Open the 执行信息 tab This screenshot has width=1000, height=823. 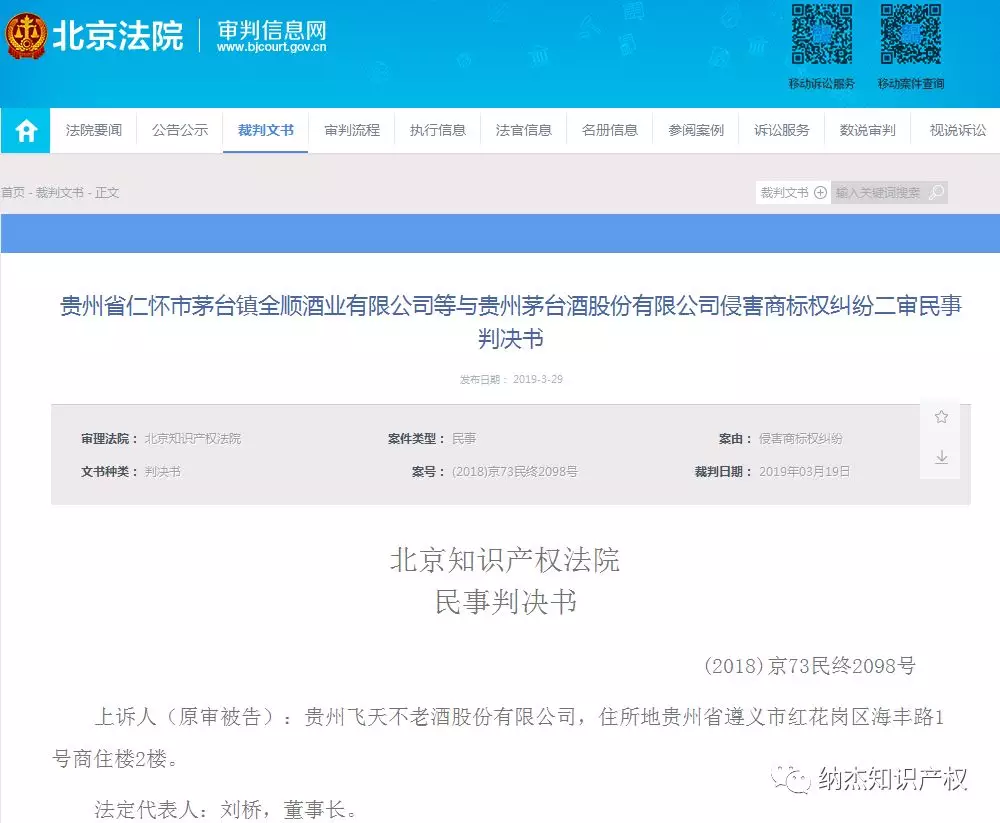point(437,130)
